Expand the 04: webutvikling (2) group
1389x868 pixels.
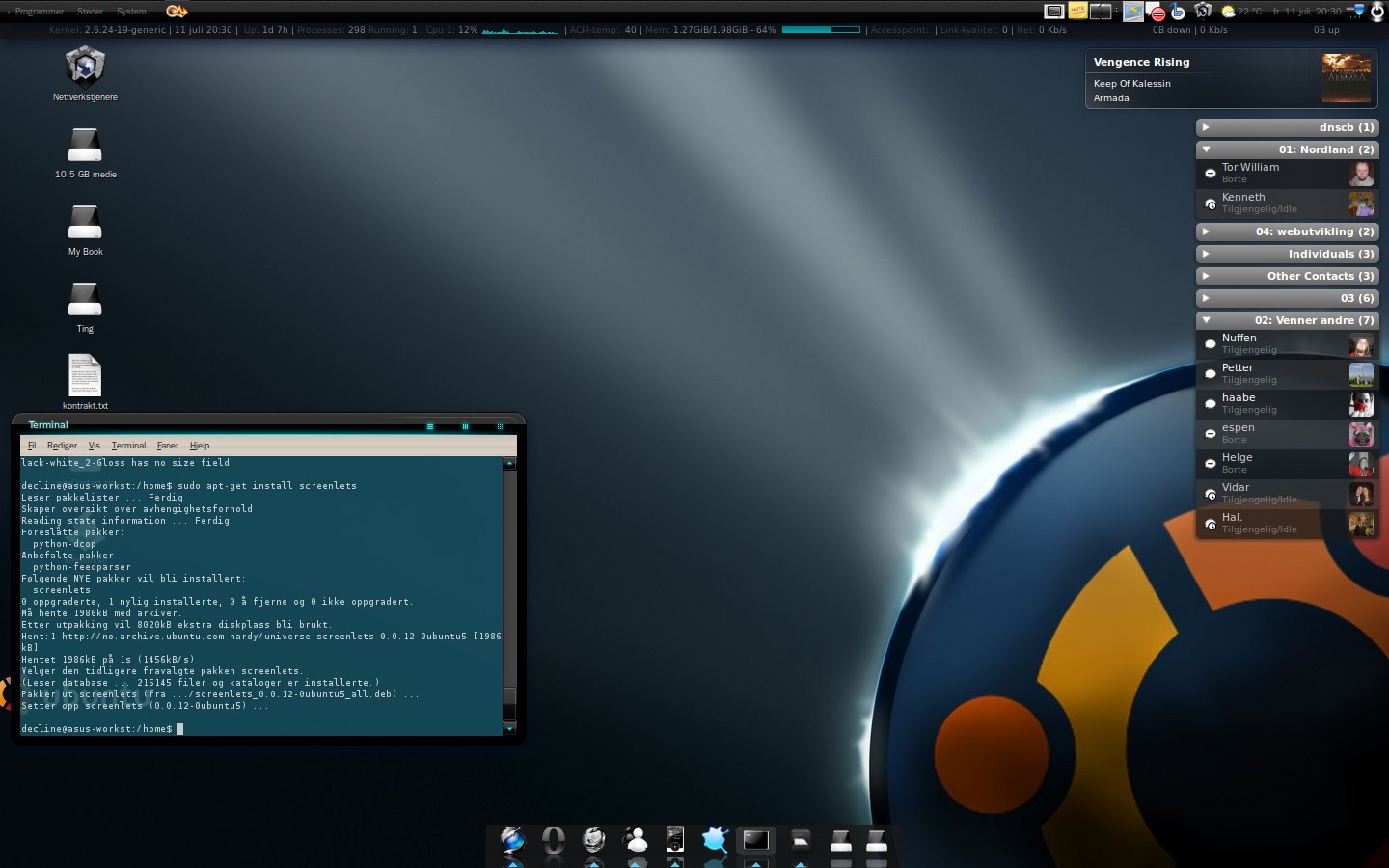point(1288,231)
